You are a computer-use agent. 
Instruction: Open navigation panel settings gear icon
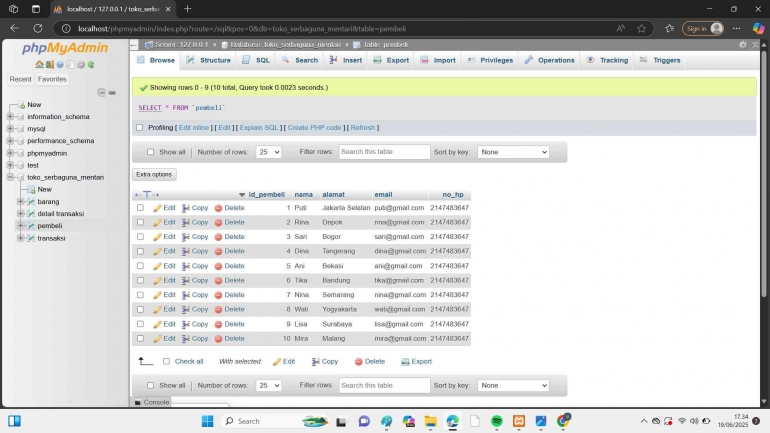pyautogui.click(x=81, y=64)
